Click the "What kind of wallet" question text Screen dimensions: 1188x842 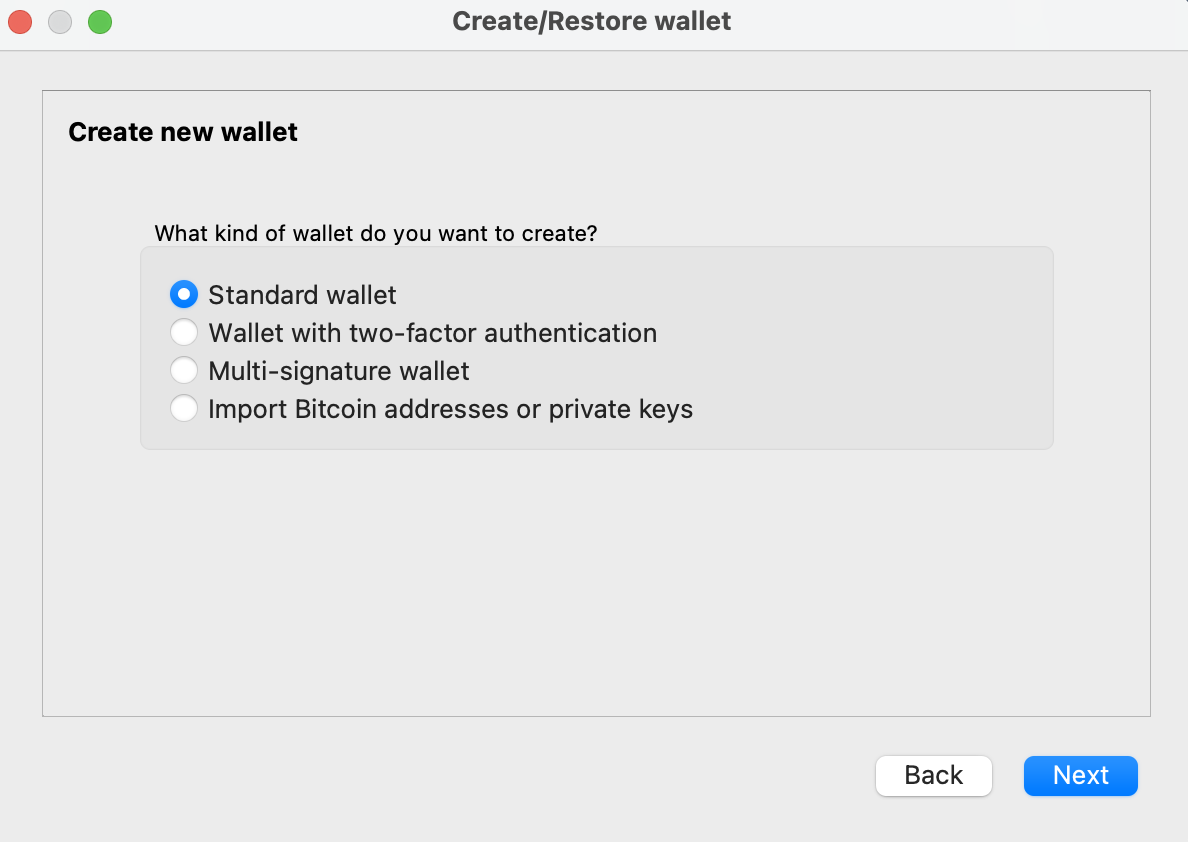click(x=375, y=234)
